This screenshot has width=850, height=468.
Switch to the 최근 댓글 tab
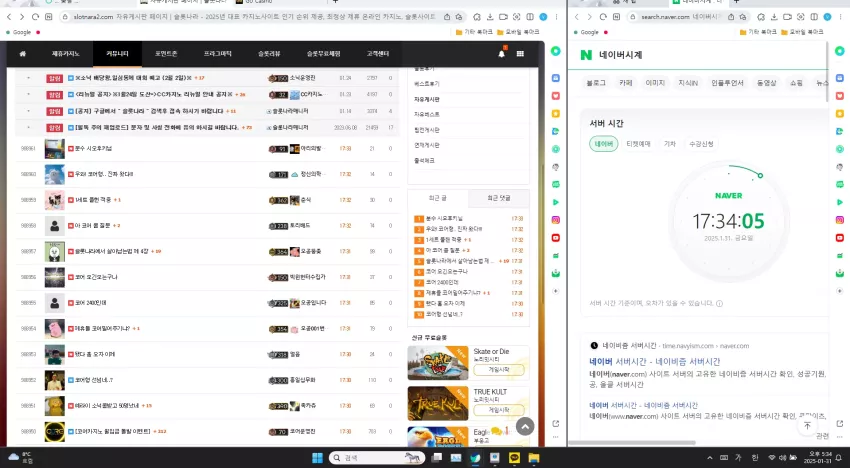pyautogui.click(x=499, y=198)
